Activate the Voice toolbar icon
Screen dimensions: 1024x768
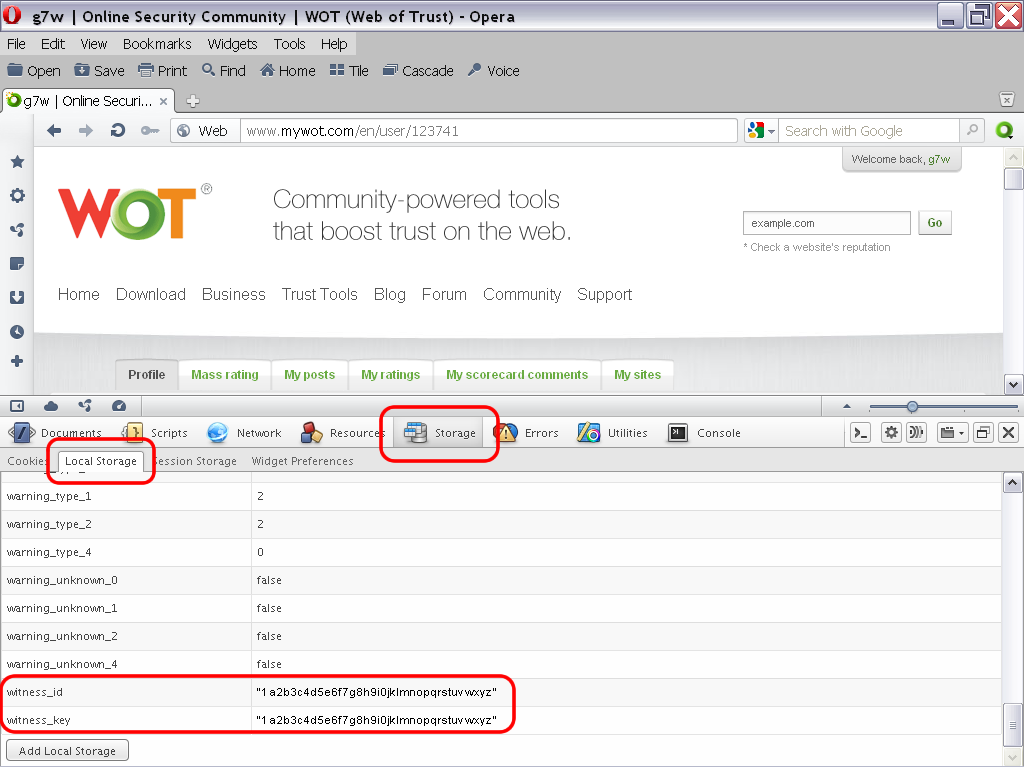pyautogui.click(x=475, y=70)
